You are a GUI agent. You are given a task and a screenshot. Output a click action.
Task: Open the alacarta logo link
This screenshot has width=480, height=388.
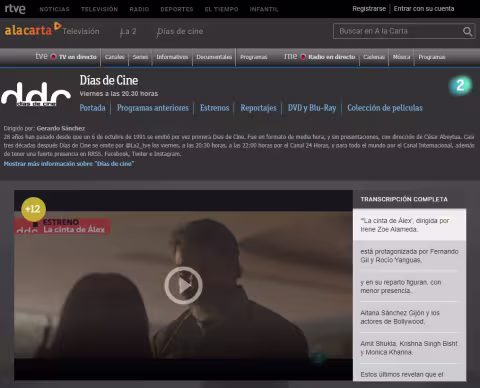(33, 29)
